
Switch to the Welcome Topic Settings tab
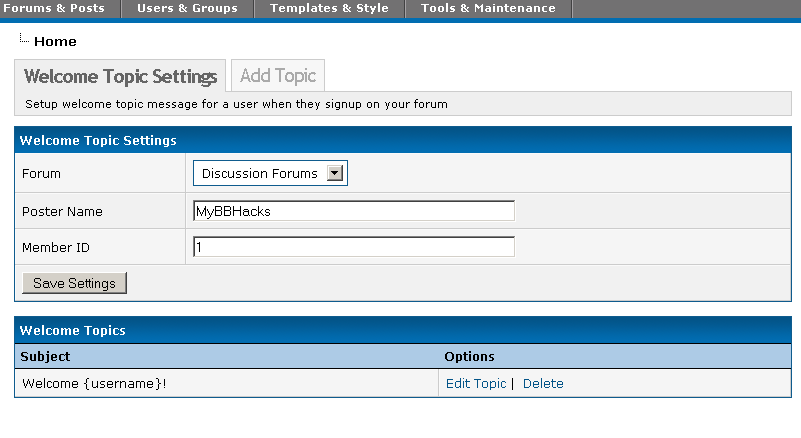(120, 76)
